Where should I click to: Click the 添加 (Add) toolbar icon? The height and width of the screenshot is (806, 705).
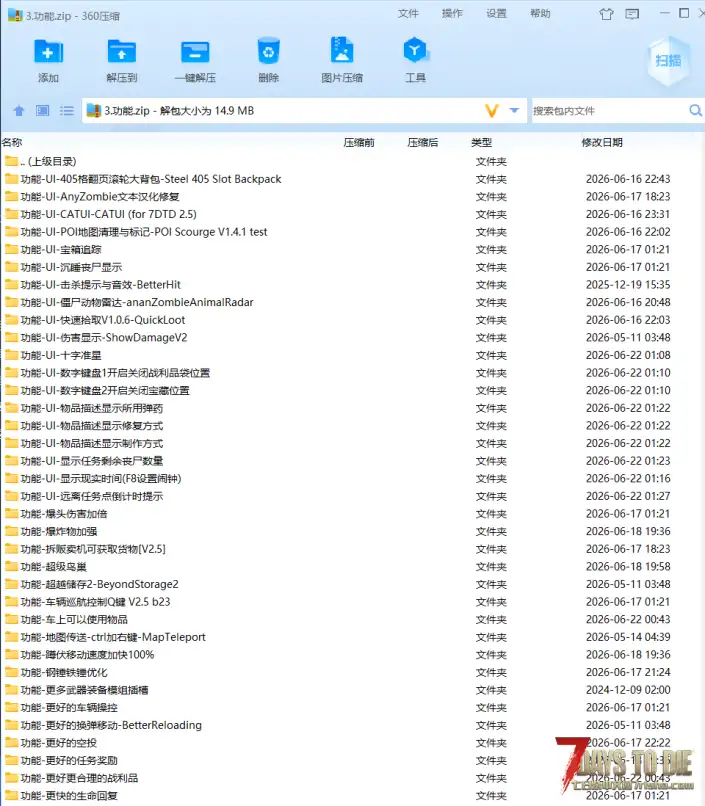tap(48, 51)
